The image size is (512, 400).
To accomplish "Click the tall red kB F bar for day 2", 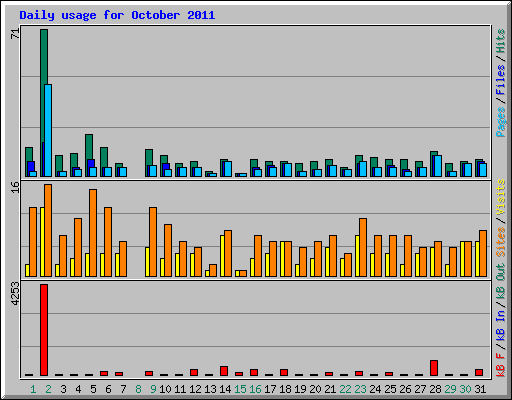I will click(44, 330).
